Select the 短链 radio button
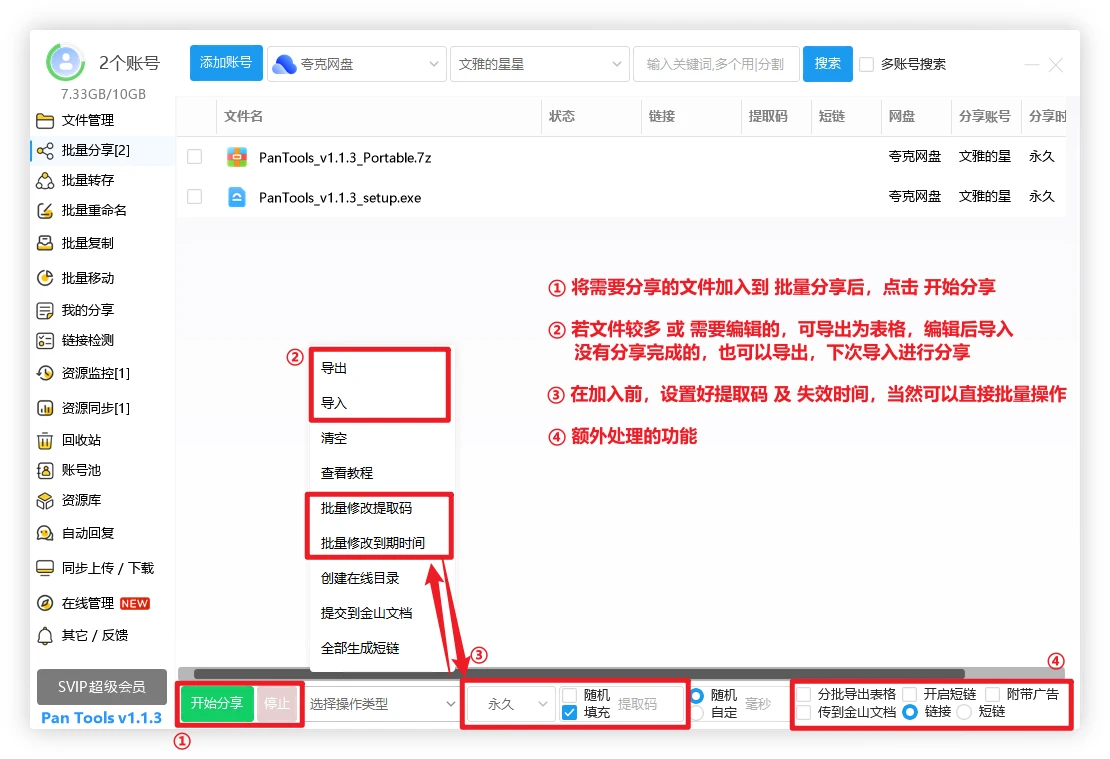This screenshot has width=1110, height=759. 964,712
